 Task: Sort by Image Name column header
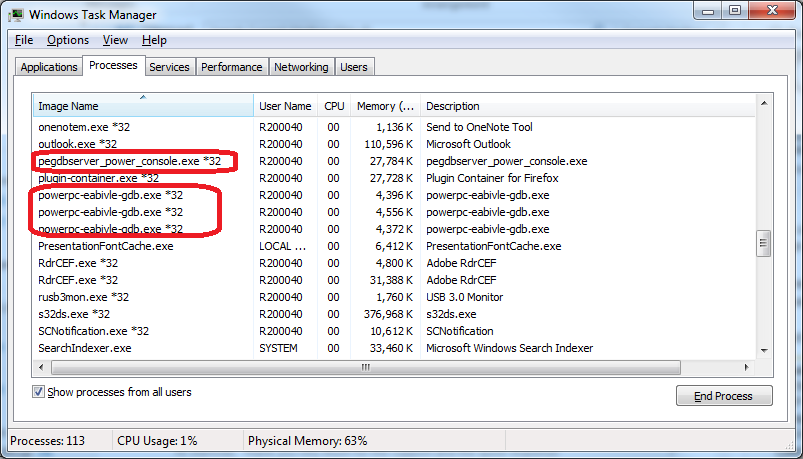(x=143, y=106)
